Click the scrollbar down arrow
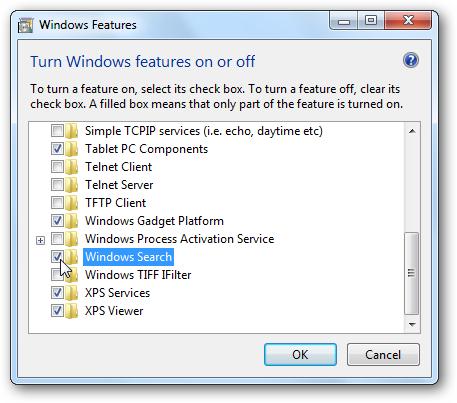The image size is (457, 403). coord(412,324)
